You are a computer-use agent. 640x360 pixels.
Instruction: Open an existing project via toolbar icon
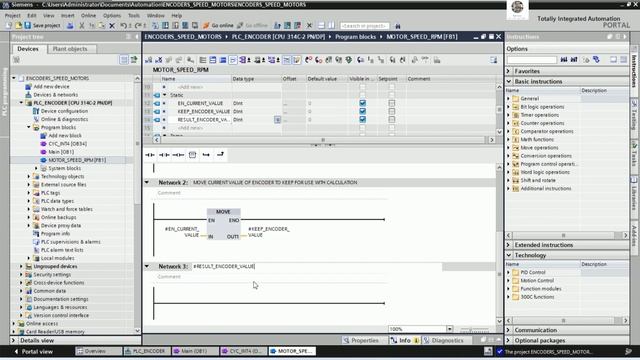[18, 25]
